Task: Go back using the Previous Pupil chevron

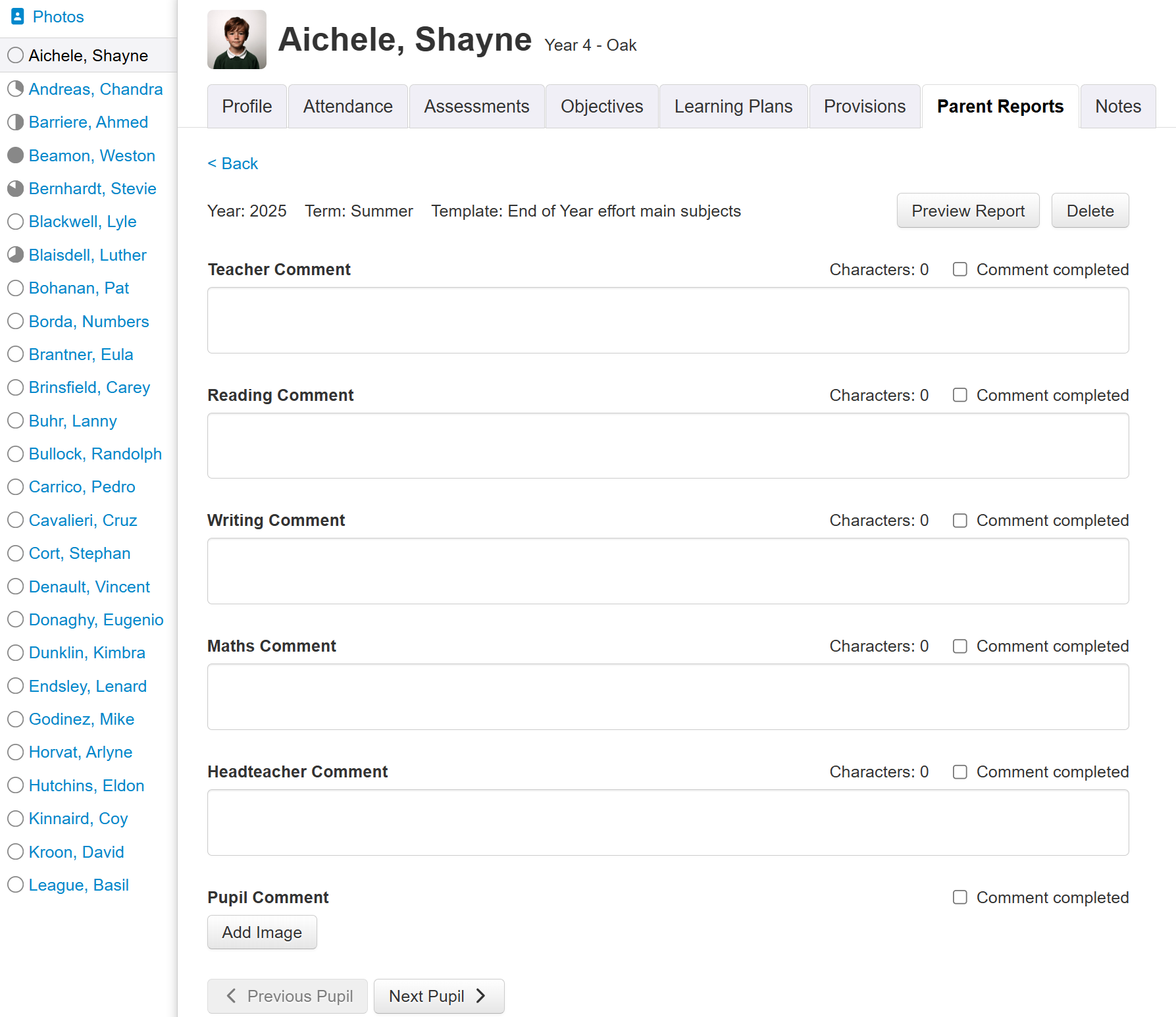Action: (x=231, y=996)
